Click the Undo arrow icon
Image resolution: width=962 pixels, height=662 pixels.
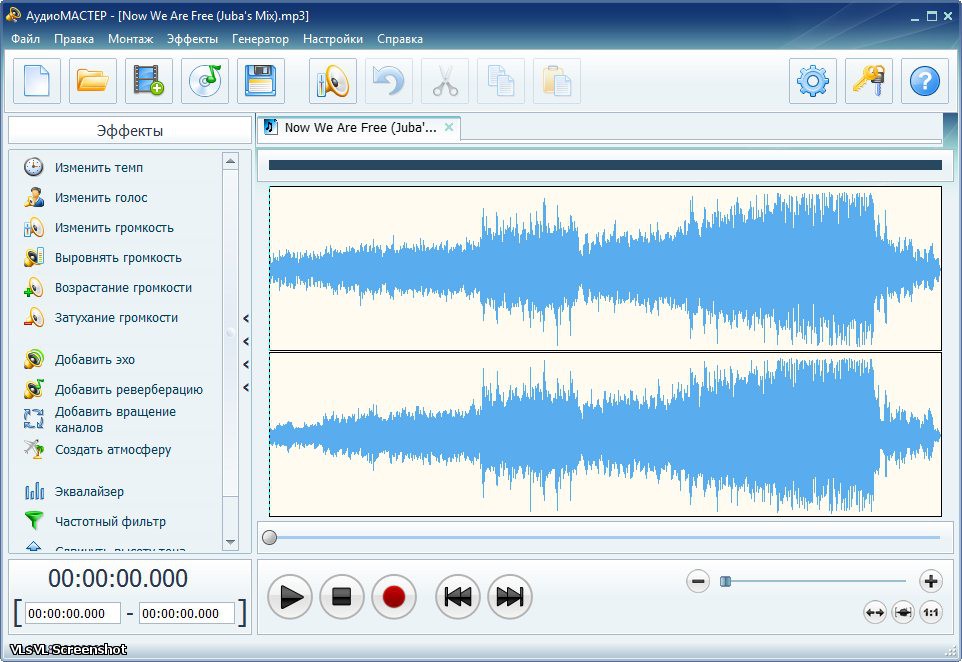pyautogui.click(x=389, y=81)
